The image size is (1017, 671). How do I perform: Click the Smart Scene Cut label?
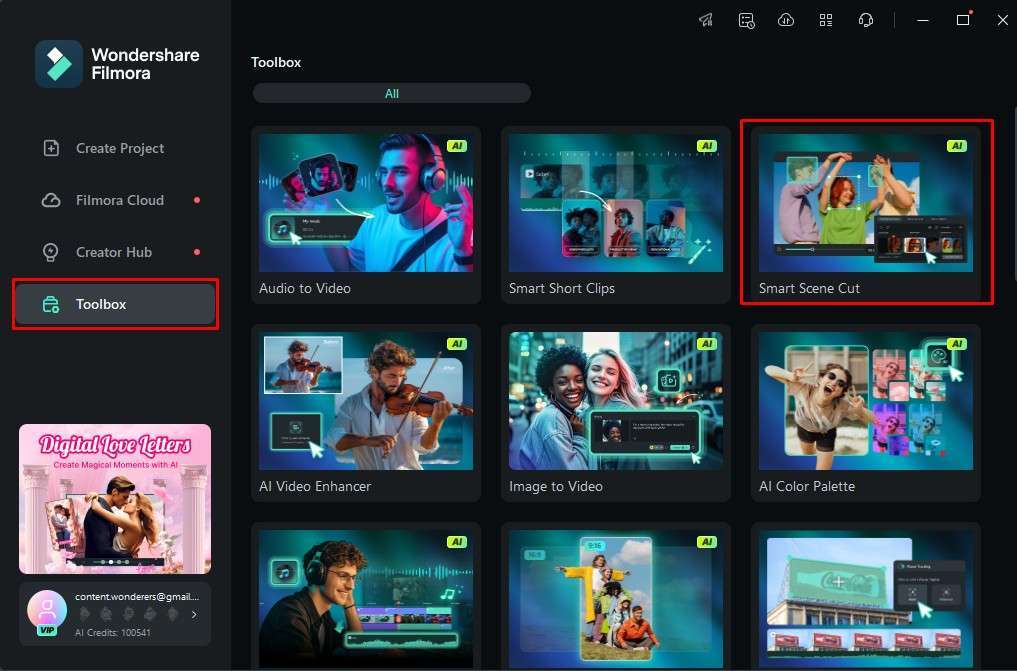pos(809,288)
